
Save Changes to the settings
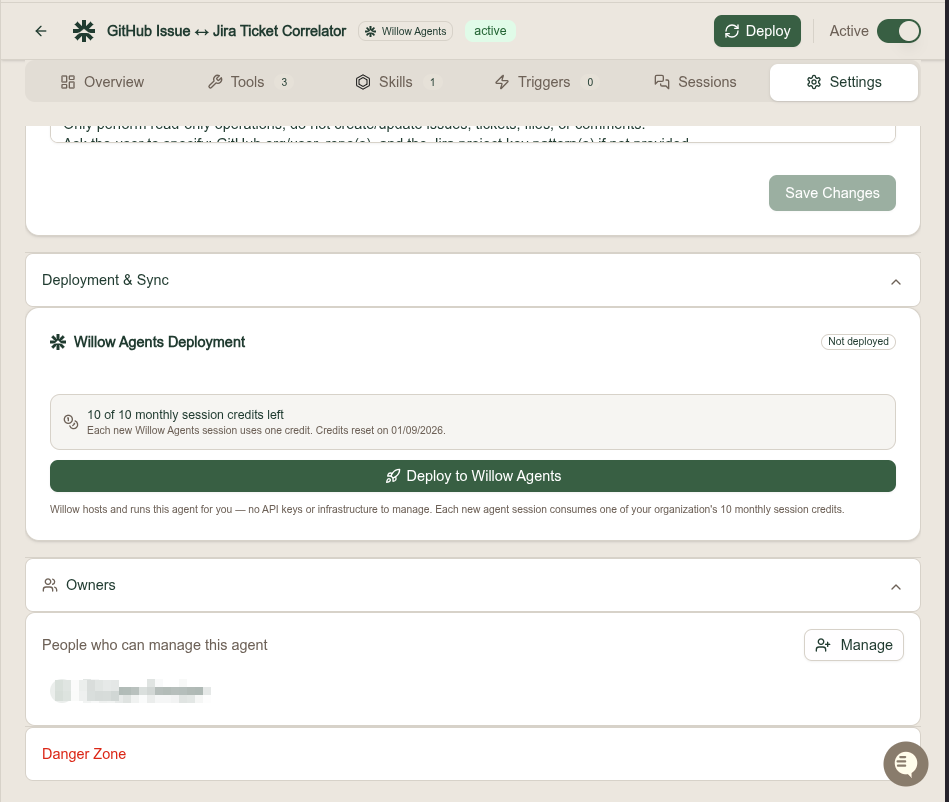pyautogui.click(x=832, y=193)
